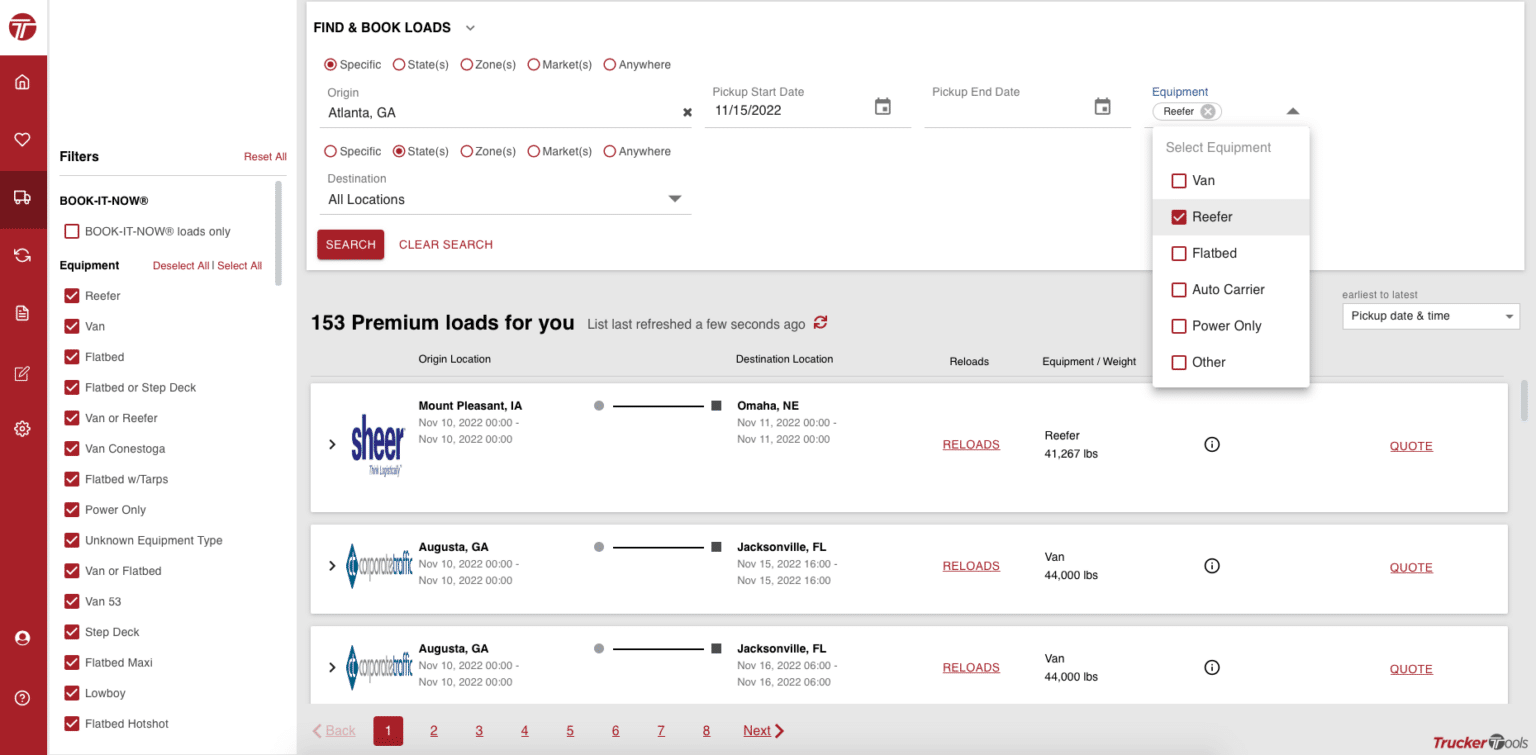Select the Anywhere radio button for Origin
Screen dimensions: 1536x755
tap(610, 64)
